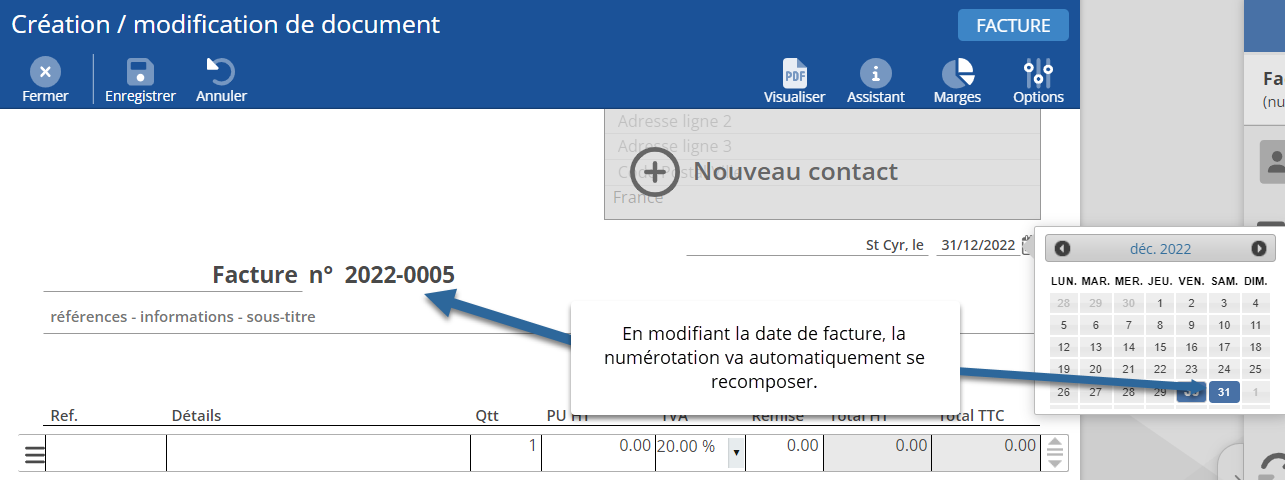Open the déc. 2022 month selector header
Viewport: 1285px width, 480px height.
(x=1160, y=249)
